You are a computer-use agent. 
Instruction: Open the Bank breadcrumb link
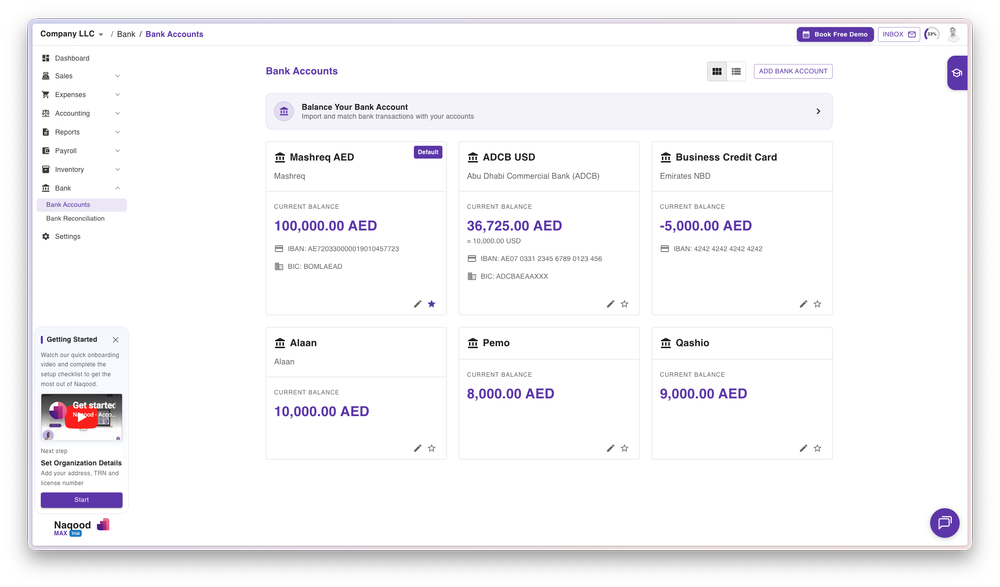coord(126,33)
